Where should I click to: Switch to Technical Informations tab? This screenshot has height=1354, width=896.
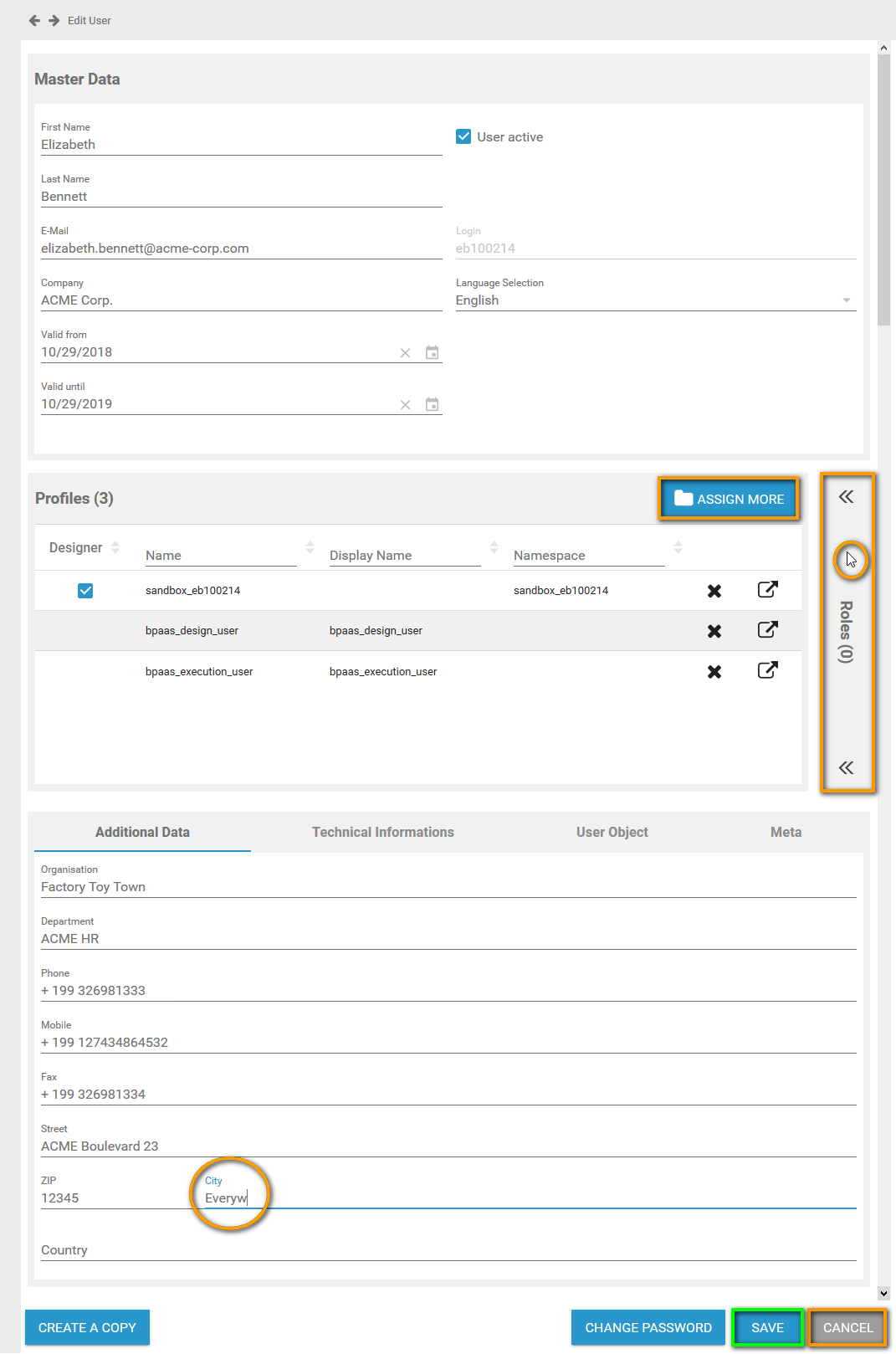382,832
